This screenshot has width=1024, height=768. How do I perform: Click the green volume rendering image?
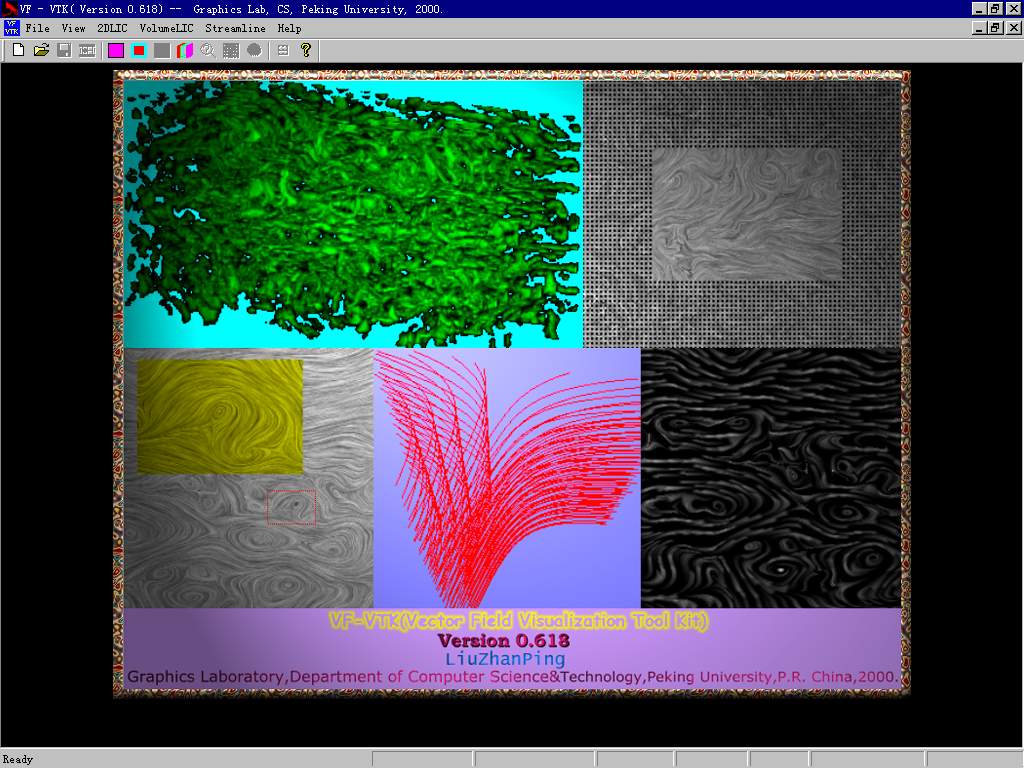coord(353,214)
